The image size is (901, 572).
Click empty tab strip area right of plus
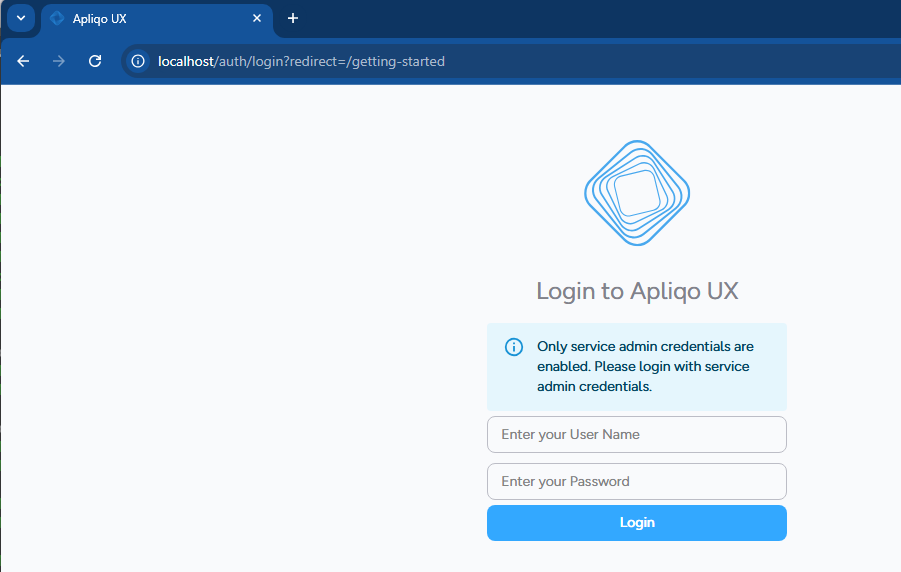(600, 18)
